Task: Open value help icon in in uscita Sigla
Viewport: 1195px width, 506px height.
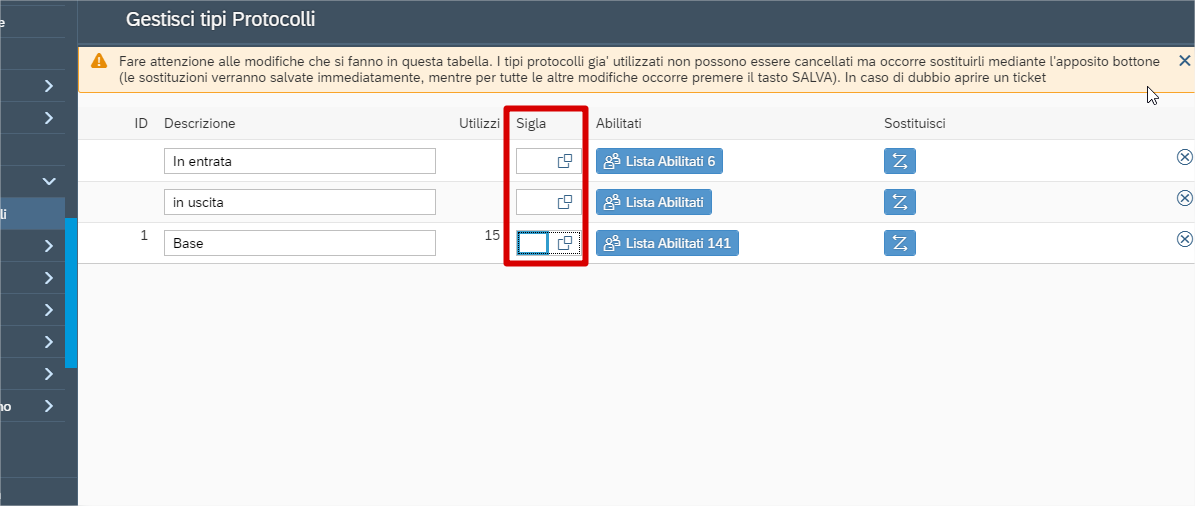Action: coord(565,202)
